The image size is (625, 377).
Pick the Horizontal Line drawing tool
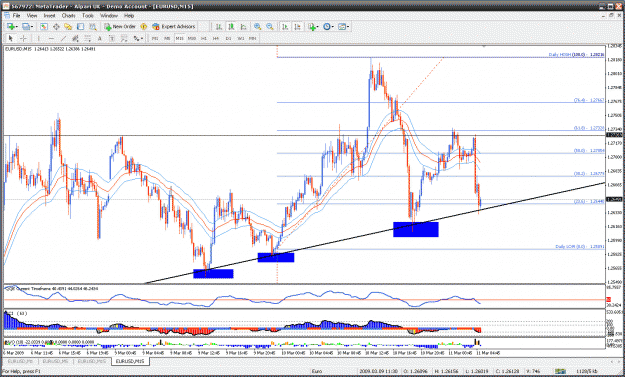(51, 38)
